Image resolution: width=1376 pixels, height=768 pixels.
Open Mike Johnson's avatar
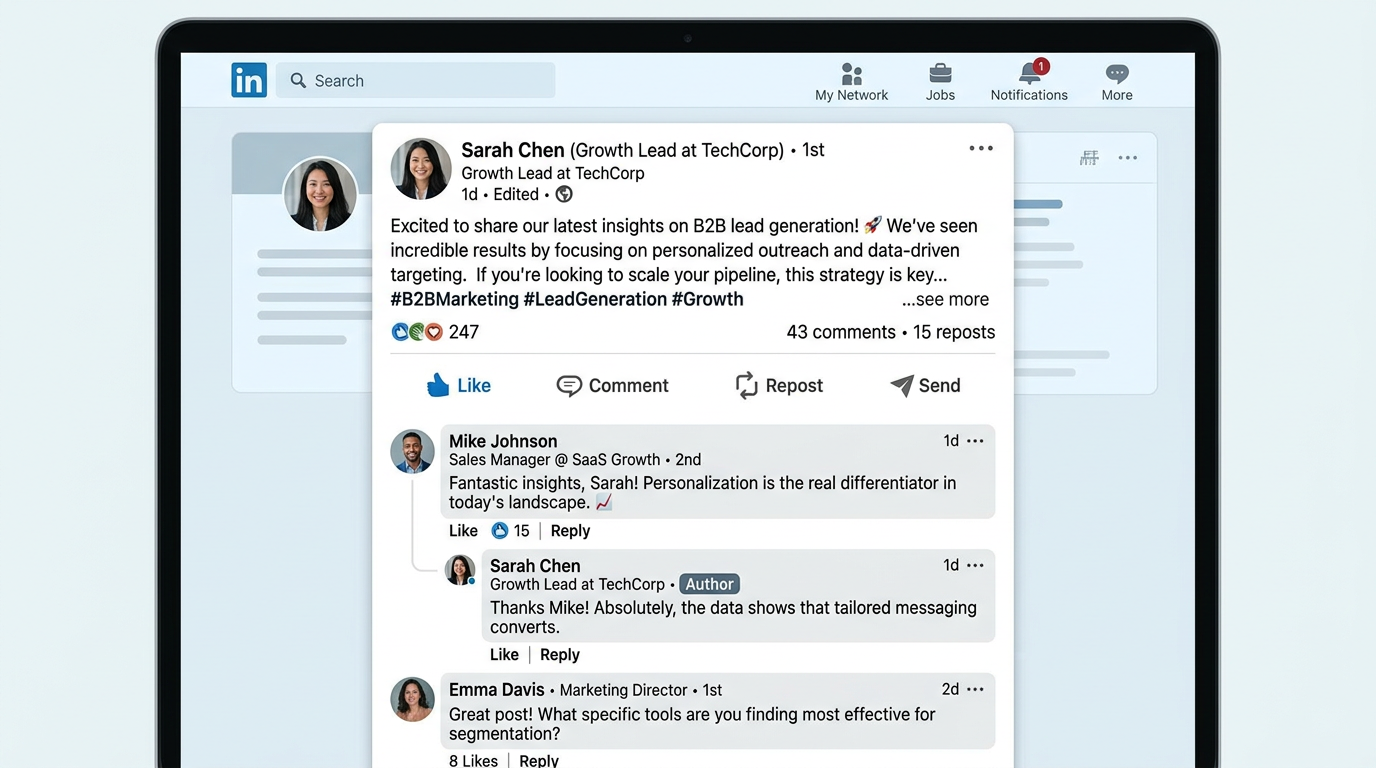[x=412, y=452]
